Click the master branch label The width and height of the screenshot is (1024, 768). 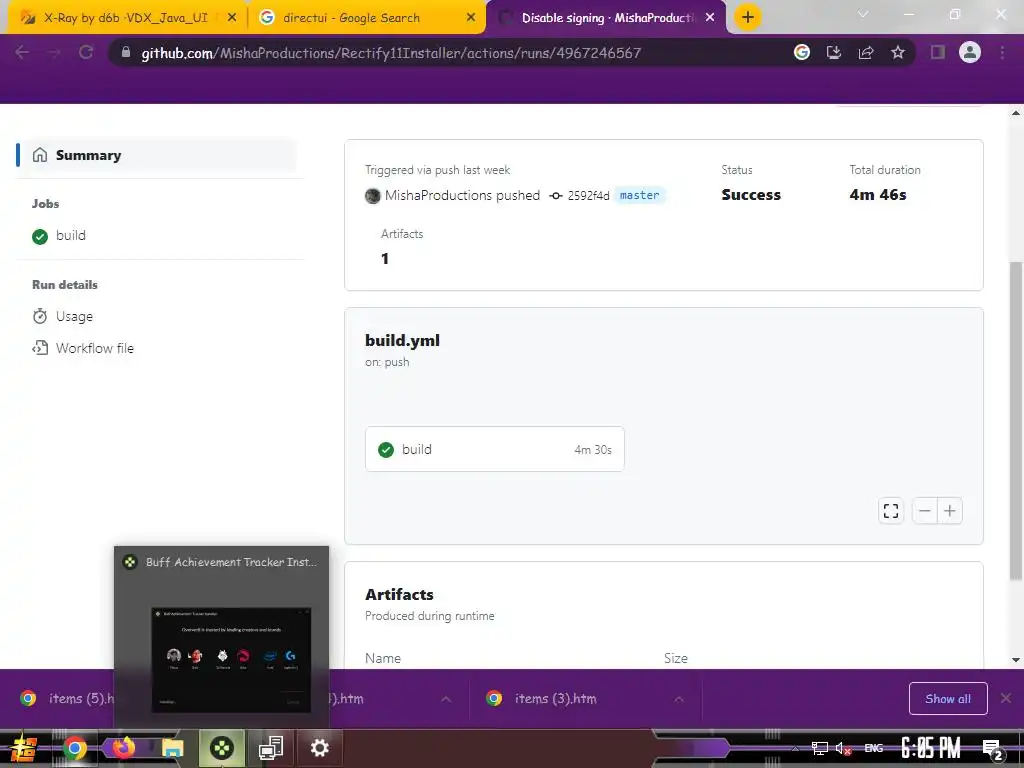[x=639, y=195]
